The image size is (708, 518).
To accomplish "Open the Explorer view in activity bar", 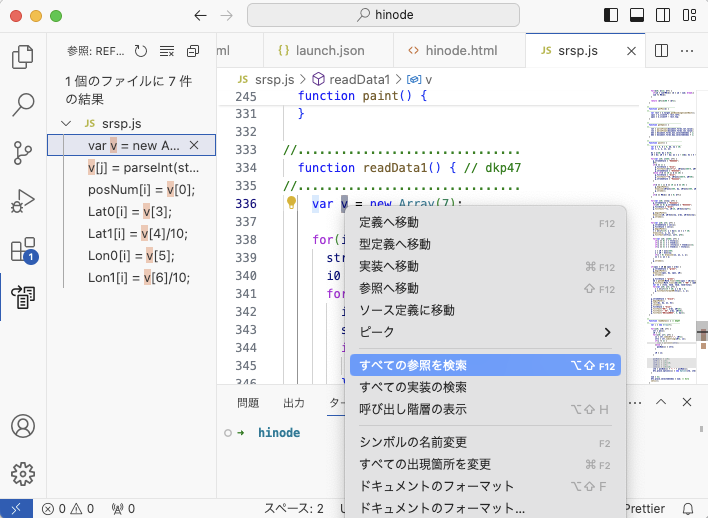I will [23, 56].
